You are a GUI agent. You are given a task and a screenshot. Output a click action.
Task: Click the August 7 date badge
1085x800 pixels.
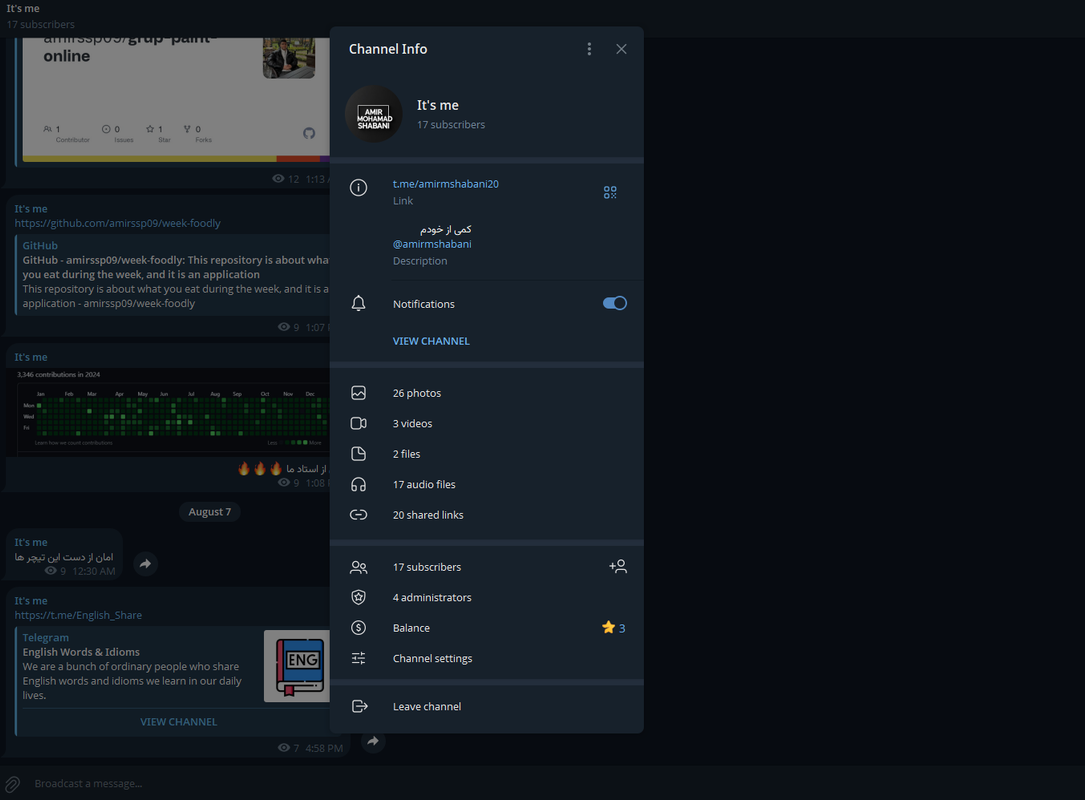point(210,512)
